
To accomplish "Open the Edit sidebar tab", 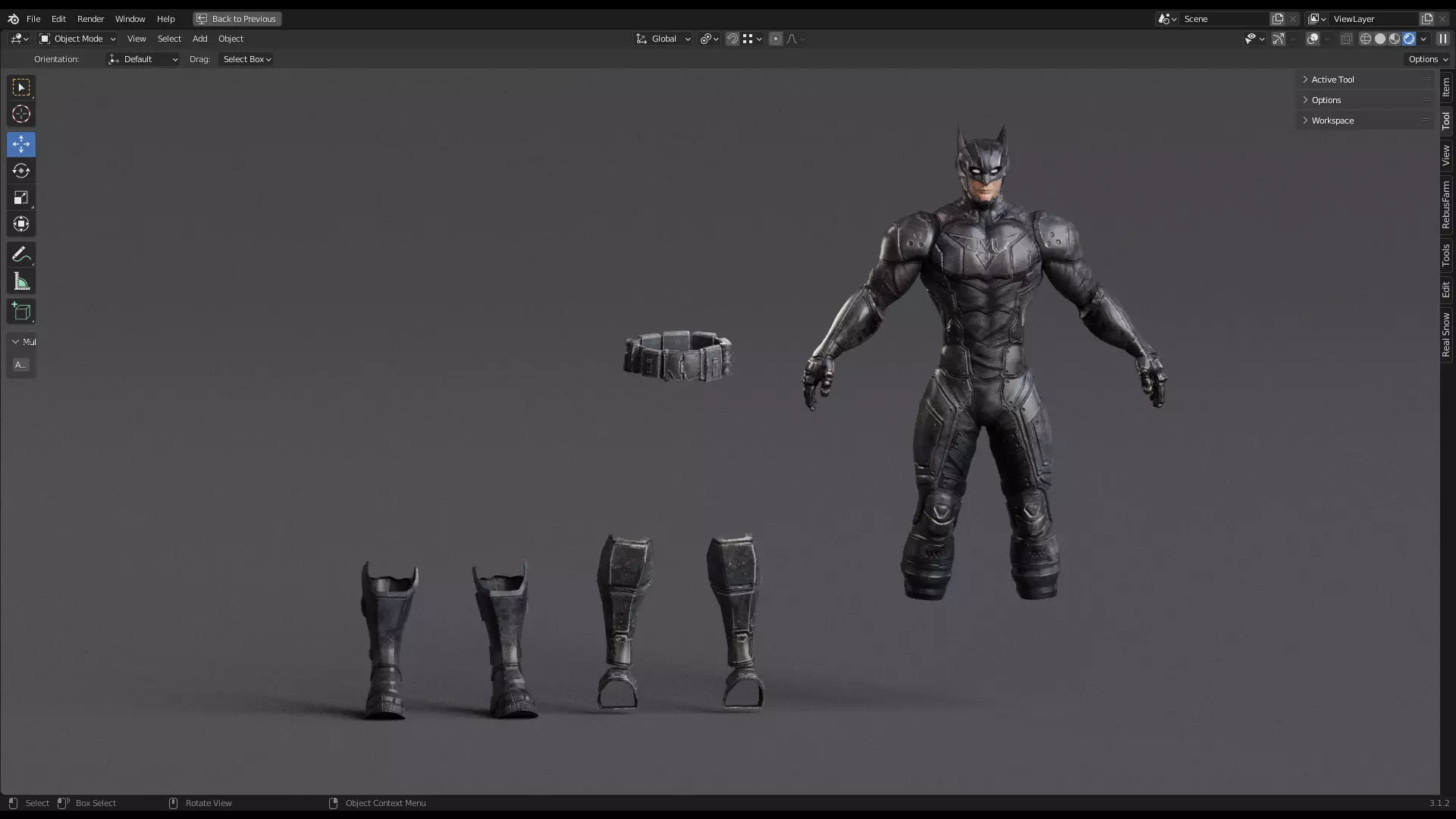I will click(x=1446, y=290).
